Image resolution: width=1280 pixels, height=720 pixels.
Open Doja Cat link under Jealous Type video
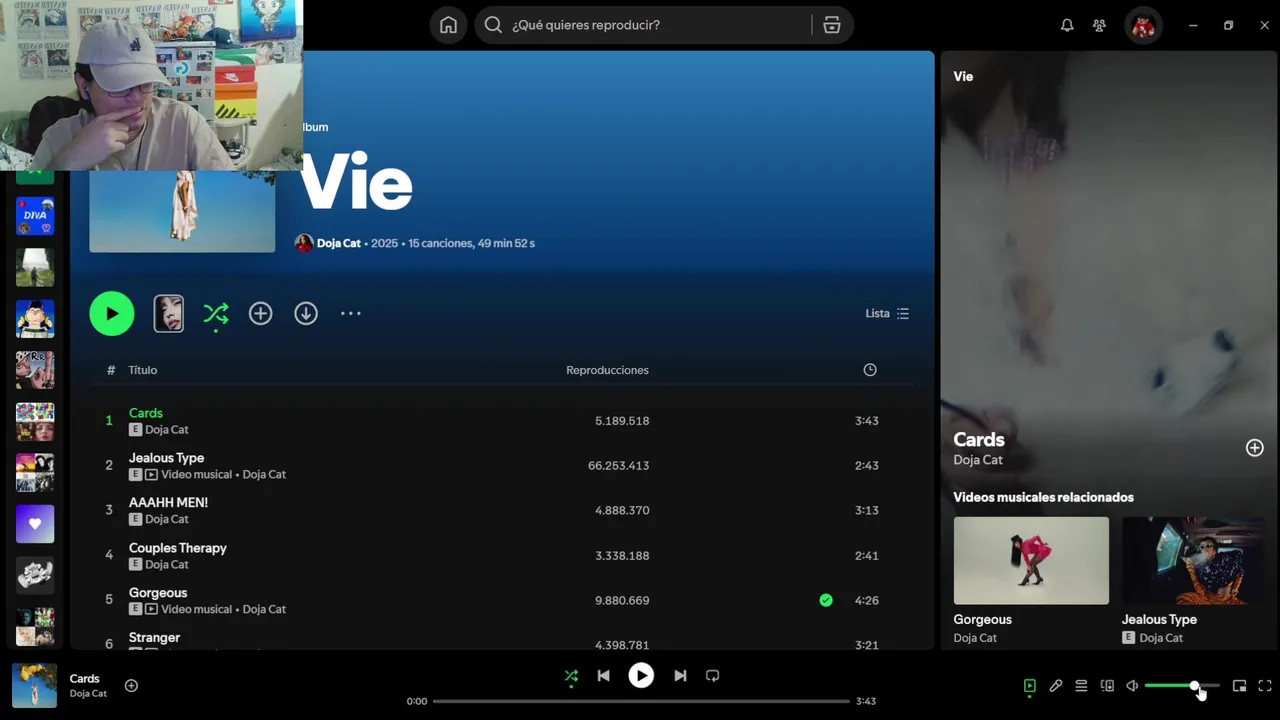click(x=1161, y=638)
